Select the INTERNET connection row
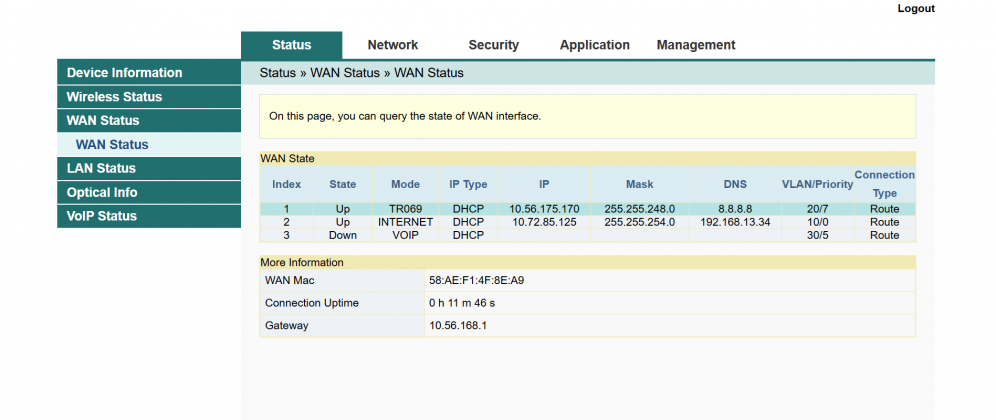The height and width of the screenshot is (420, 996). click(x=405, y=222)
